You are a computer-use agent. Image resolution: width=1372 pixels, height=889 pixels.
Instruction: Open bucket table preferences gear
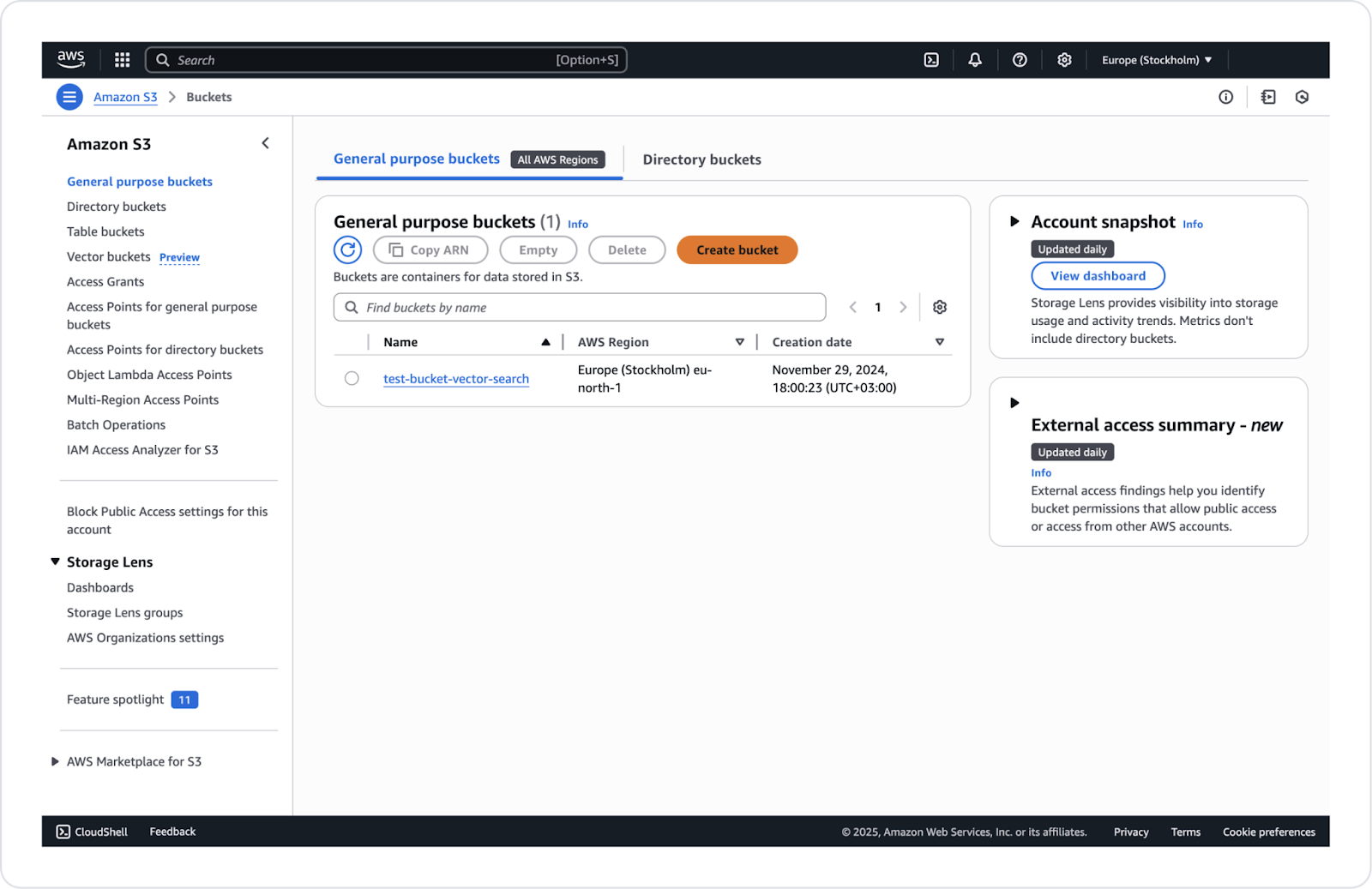[940, 307]
